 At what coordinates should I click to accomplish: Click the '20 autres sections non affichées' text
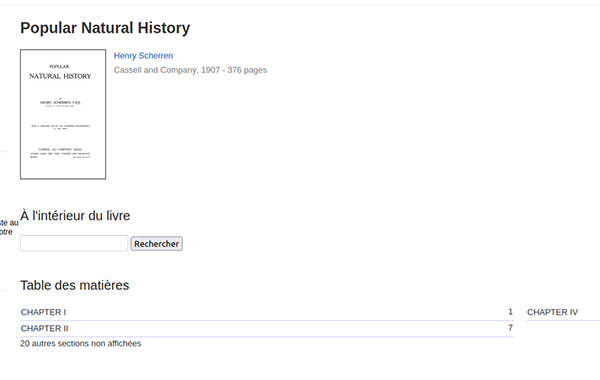tap(81, 344)
